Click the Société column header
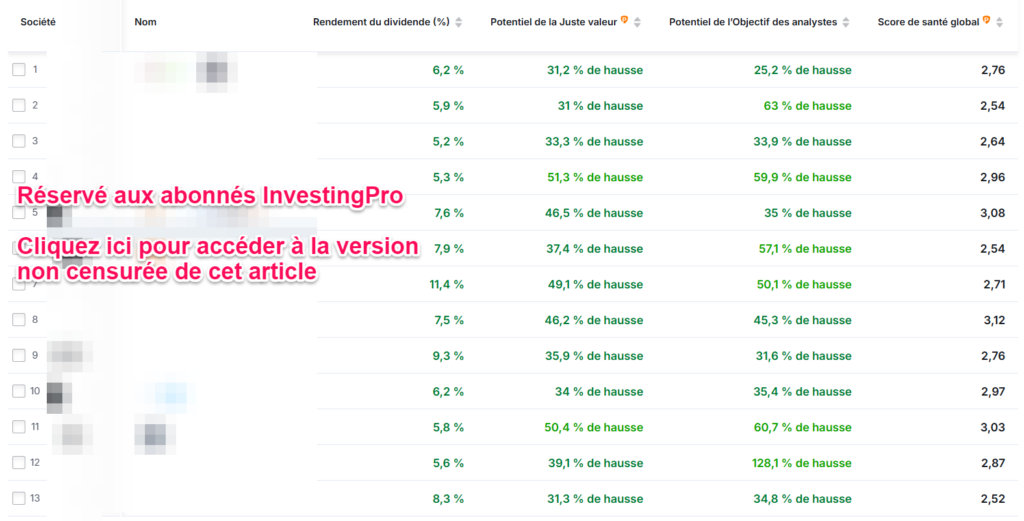 coord(38,22)
